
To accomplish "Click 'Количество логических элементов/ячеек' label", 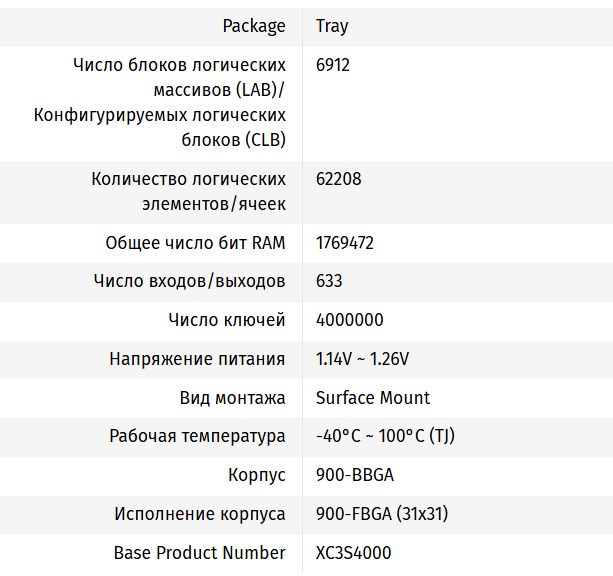I will (x=188, y=192).
